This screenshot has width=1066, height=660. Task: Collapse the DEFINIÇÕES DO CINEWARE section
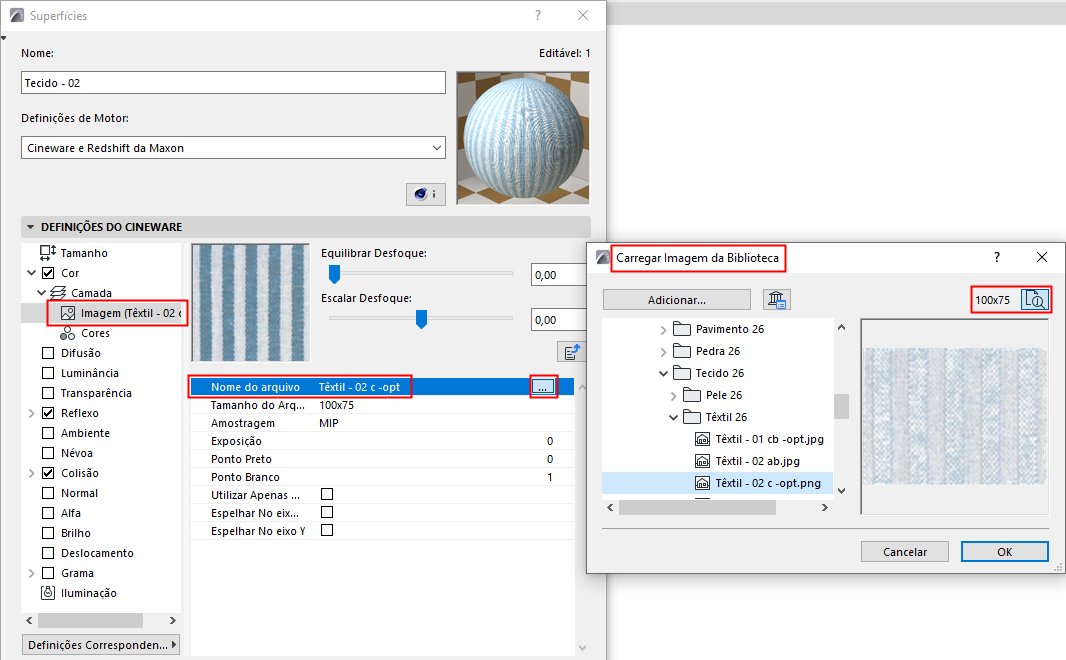point(31,227)
